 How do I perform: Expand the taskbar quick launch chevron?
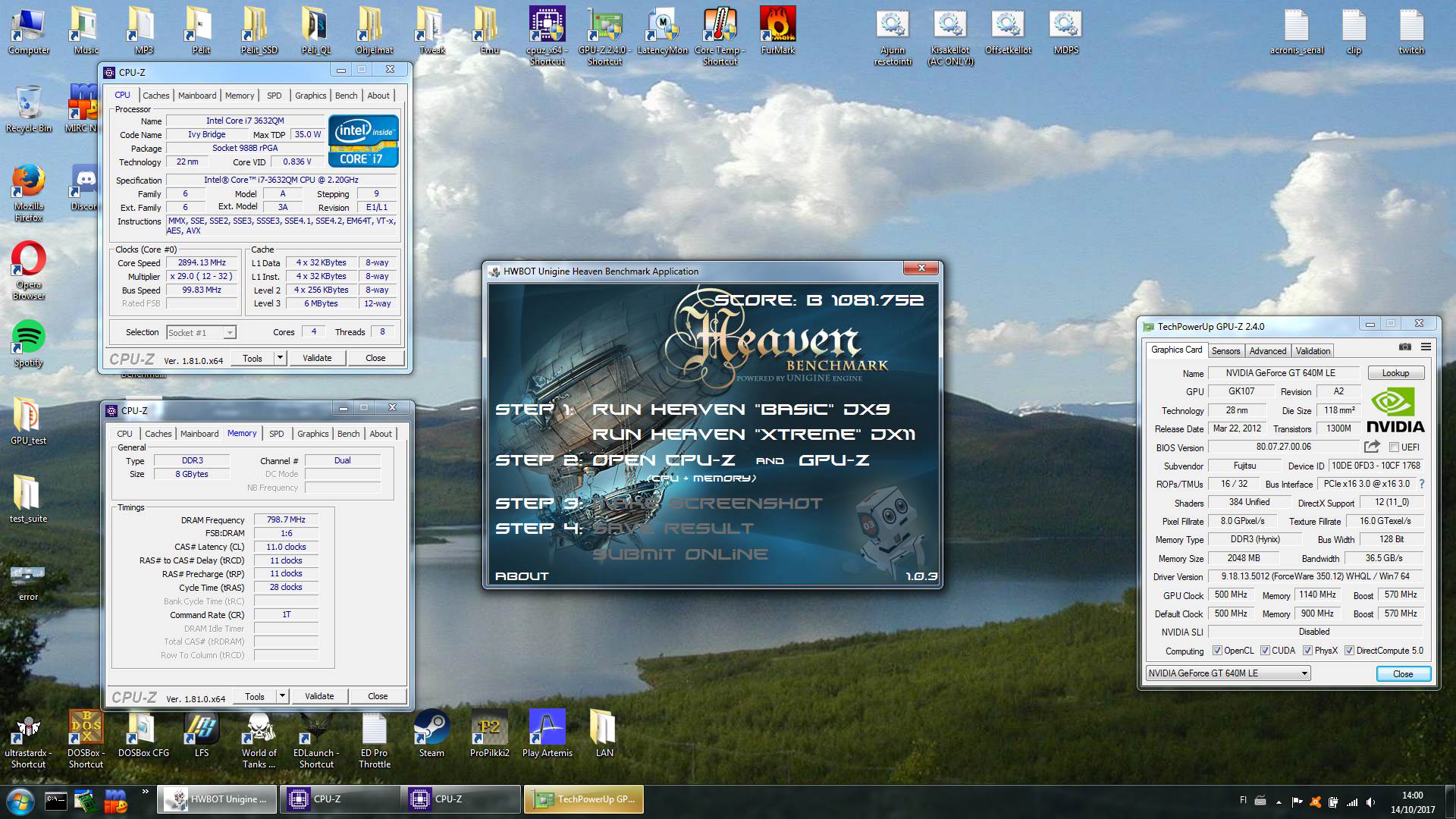coord(145,792)
